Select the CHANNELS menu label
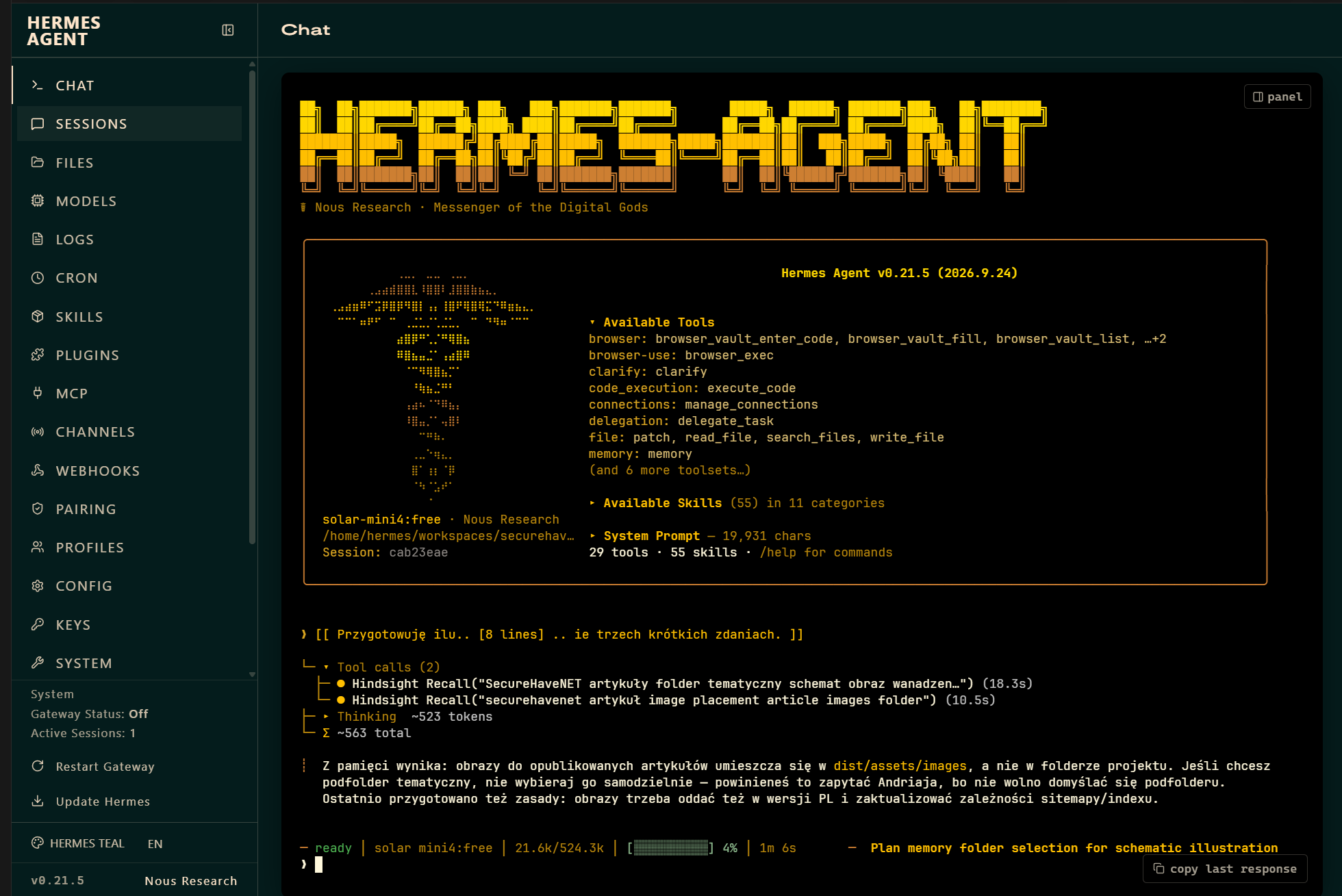Image resolution: width=1342 pixels, height=896 pixels. click(95, 432)
